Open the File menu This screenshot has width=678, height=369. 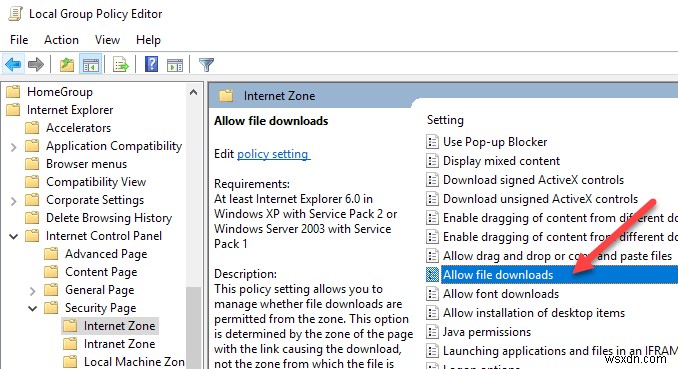pos(19,40)
